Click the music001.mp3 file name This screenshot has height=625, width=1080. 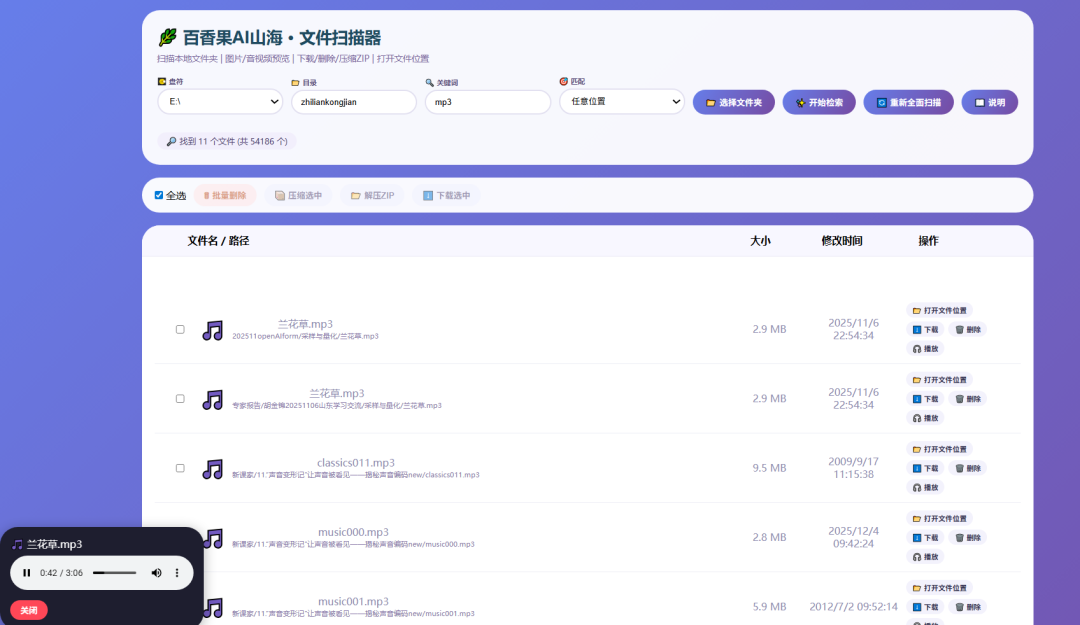click(x=353, y=602)
